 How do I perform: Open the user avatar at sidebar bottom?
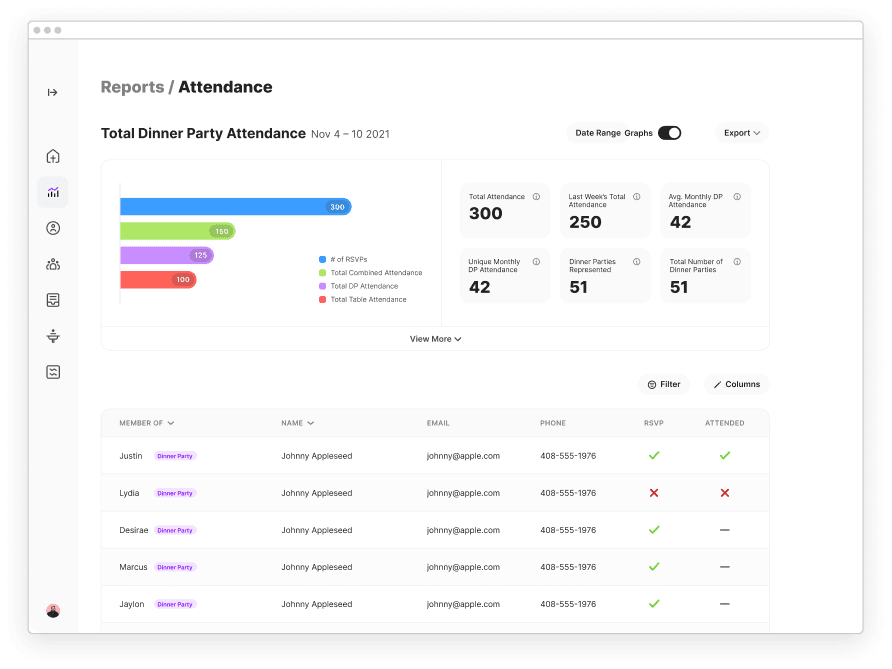click(x=53, y=610)
